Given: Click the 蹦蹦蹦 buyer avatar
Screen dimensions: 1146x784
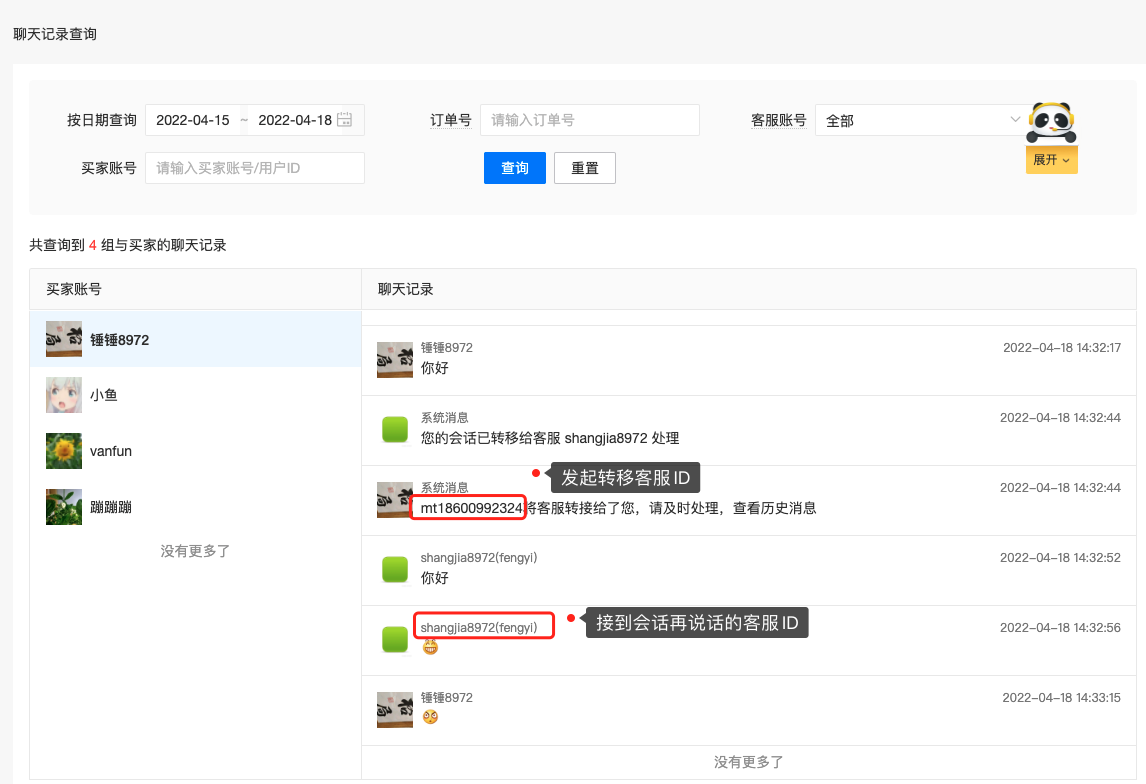Looking at the screenshot, I should pos(64,507).
